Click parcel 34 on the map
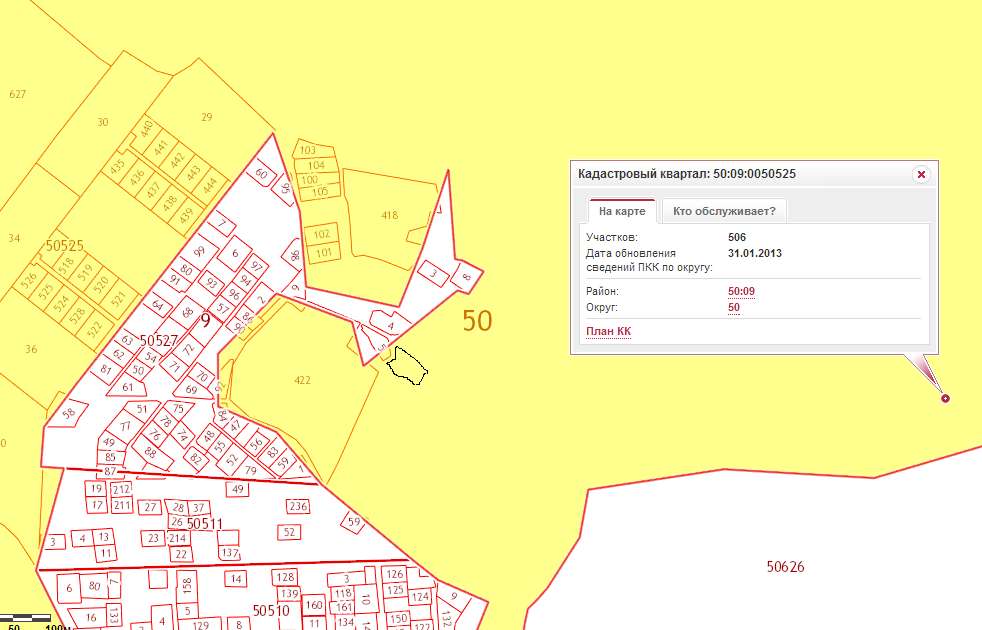Viewport: 982px width, 630px height. [14, 238]
